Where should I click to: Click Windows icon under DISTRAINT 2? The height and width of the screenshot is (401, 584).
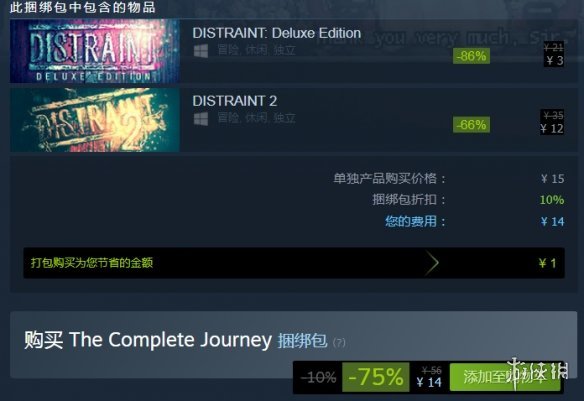coord(201,119)
